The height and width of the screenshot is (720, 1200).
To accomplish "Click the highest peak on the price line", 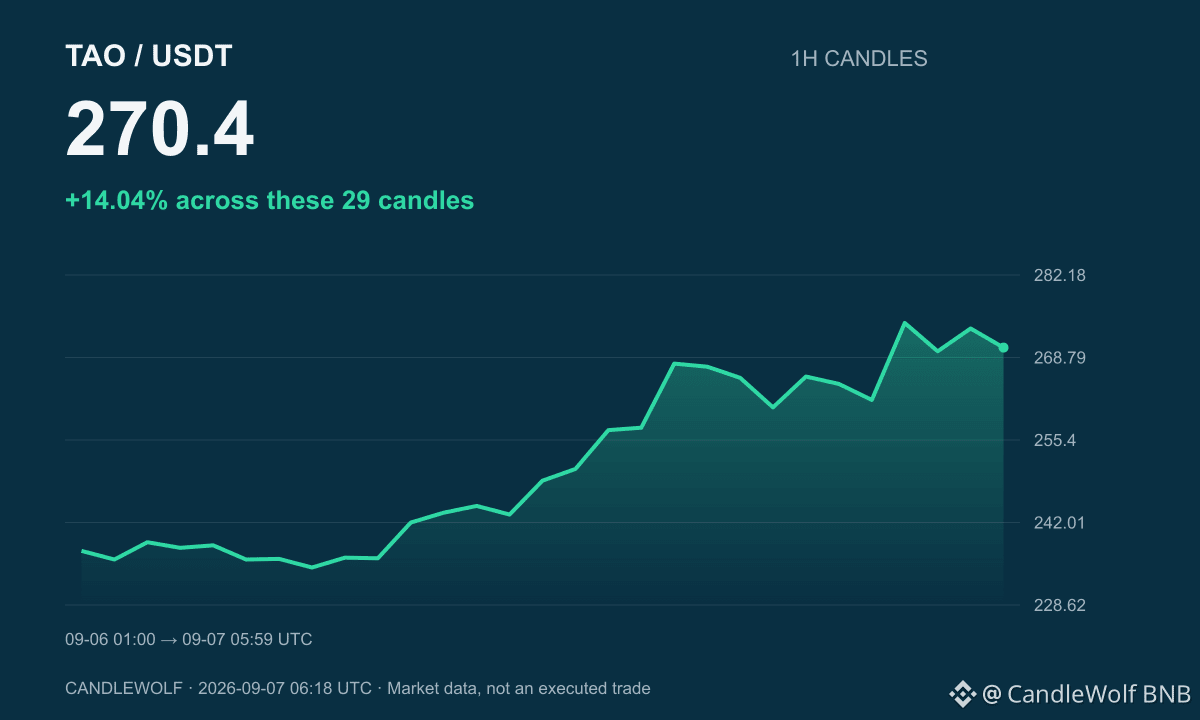I will click(x=904, y=323).
